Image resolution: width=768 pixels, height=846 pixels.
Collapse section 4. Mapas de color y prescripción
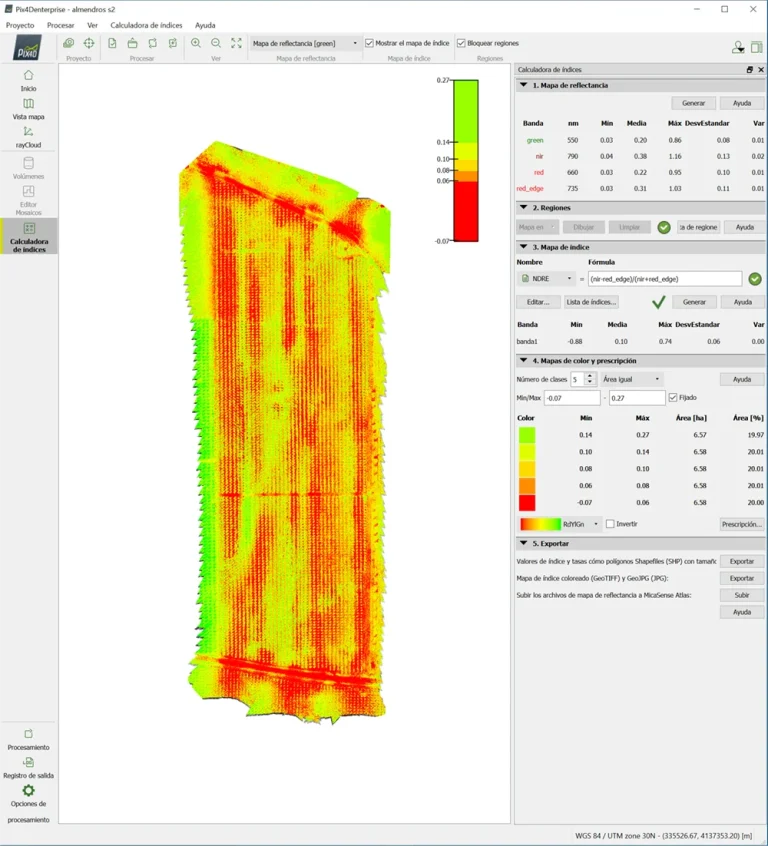coord(523,360)
